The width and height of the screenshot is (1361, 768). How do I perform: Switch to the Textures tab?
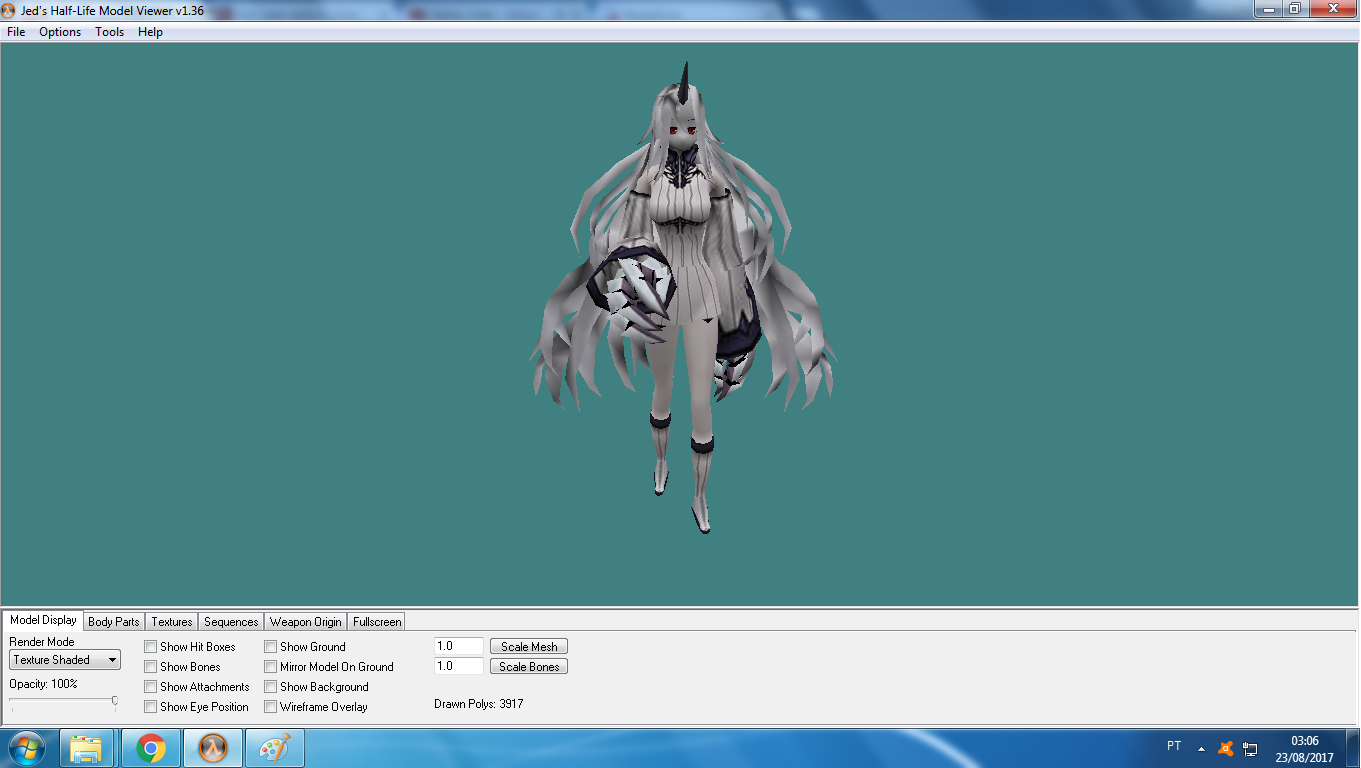pos(172,622)
